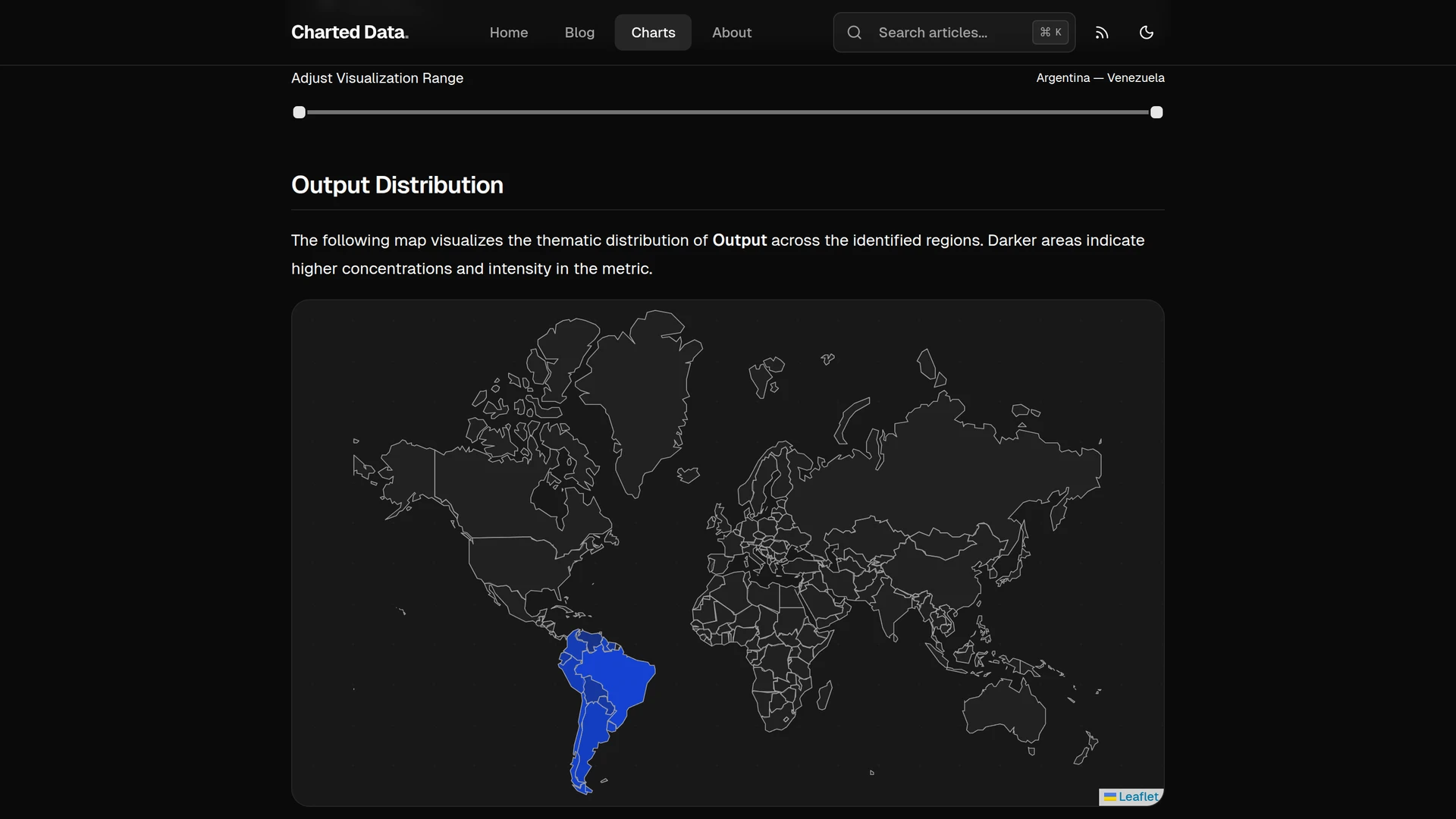Image resolution: width=1456 pixels, height=819 pixels.
Task: Toggle dark mode moon icon
Action: (1146, 33)
